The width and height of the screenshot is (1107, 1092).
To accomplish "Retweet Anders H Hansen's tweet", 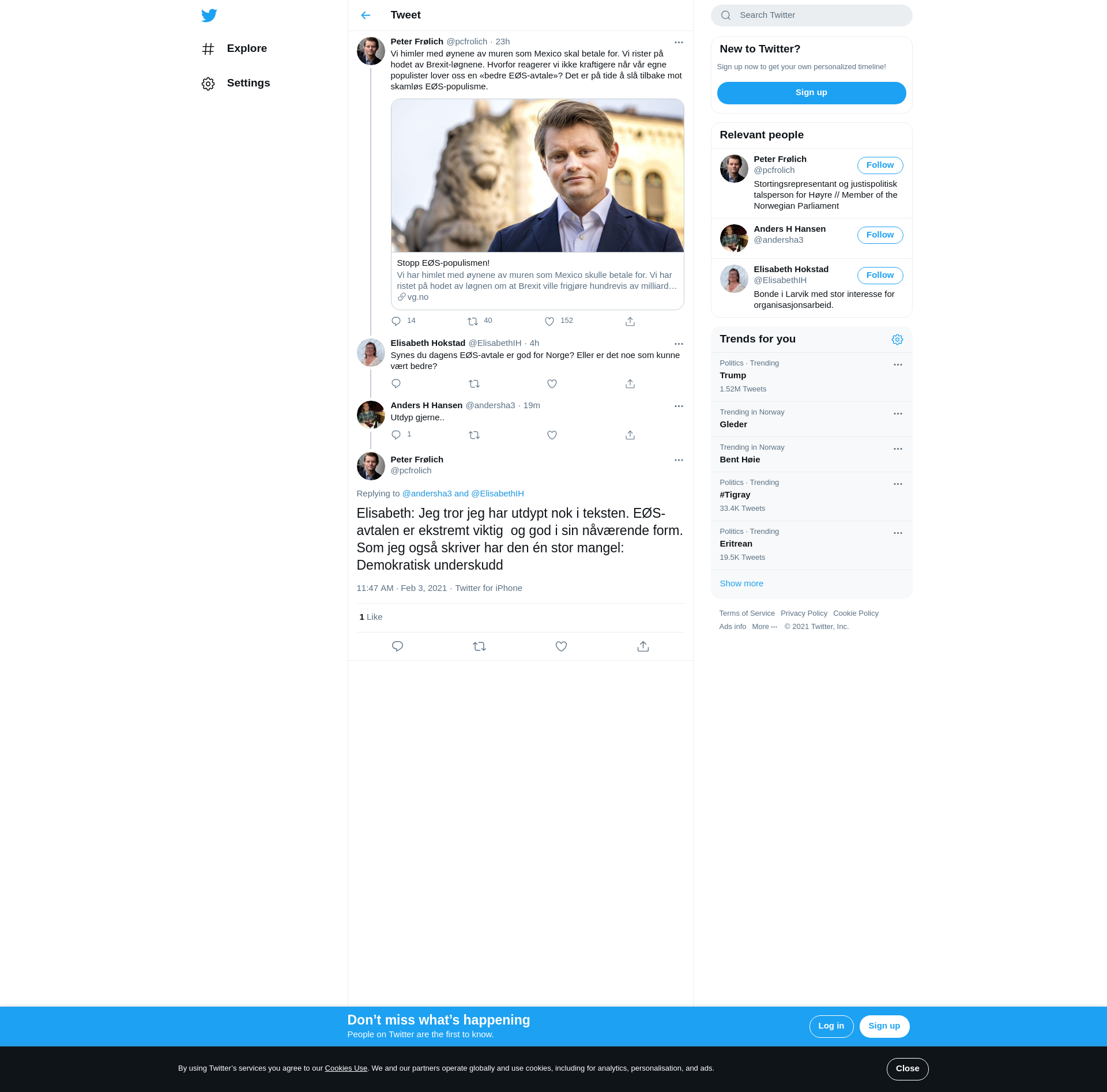I will pos(474,435).
